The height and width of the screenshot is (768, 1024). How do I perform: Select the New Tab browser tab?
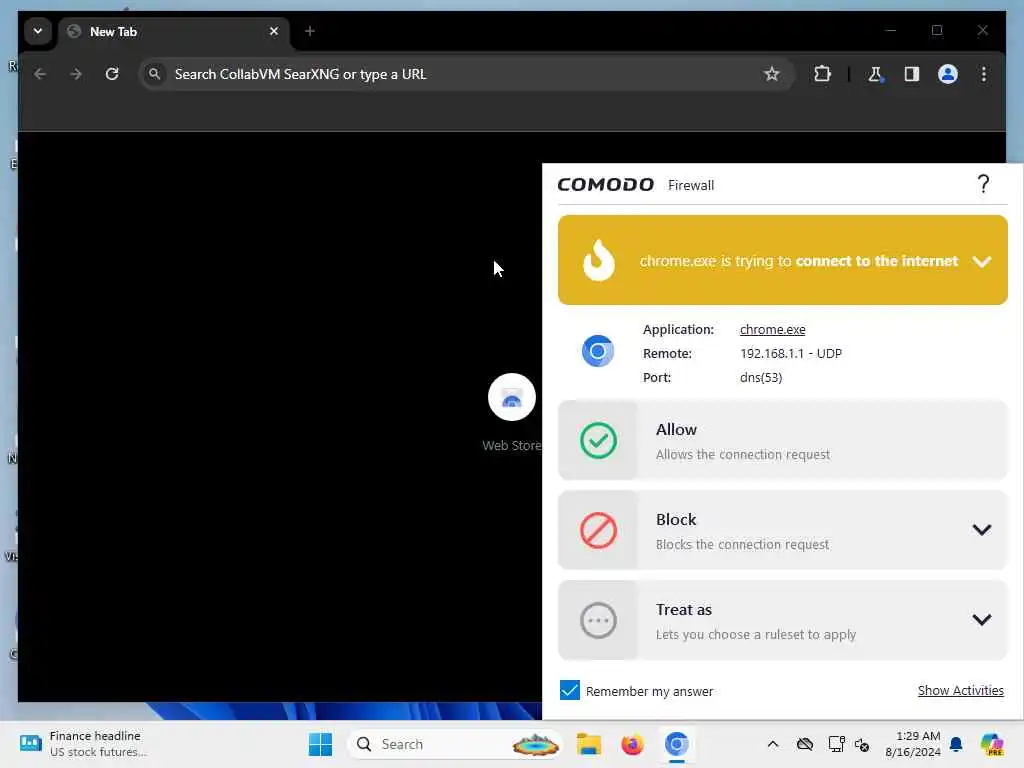pos(175,31)
